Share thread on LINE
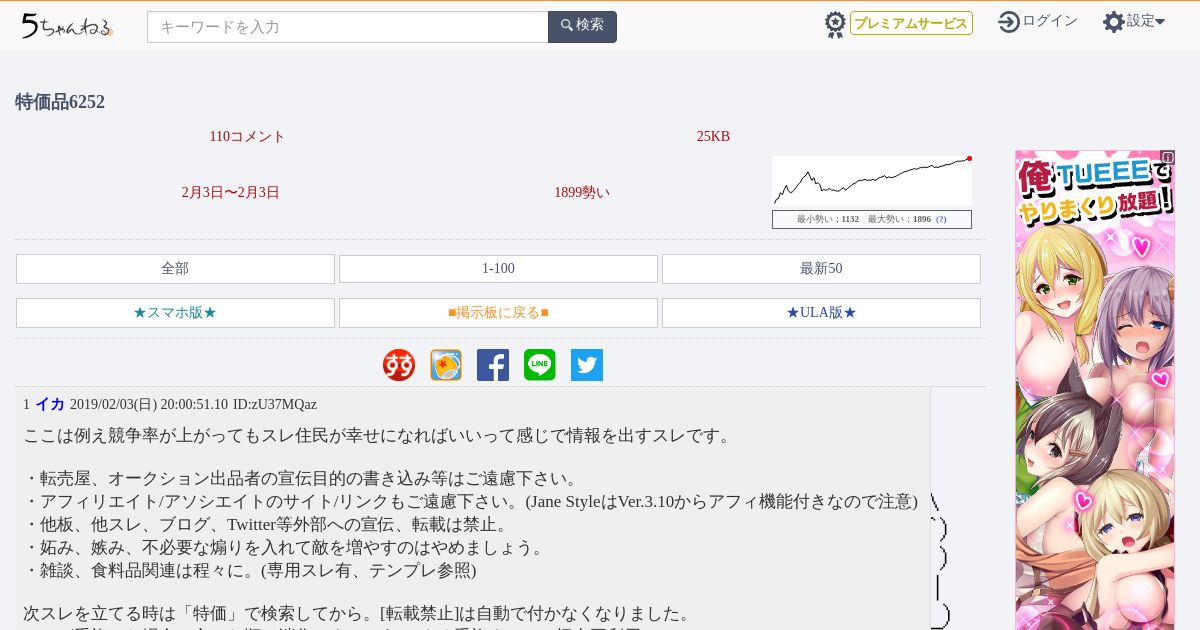Image resolution: width=1200 pixels, height=630 pixels. (540, 365)
